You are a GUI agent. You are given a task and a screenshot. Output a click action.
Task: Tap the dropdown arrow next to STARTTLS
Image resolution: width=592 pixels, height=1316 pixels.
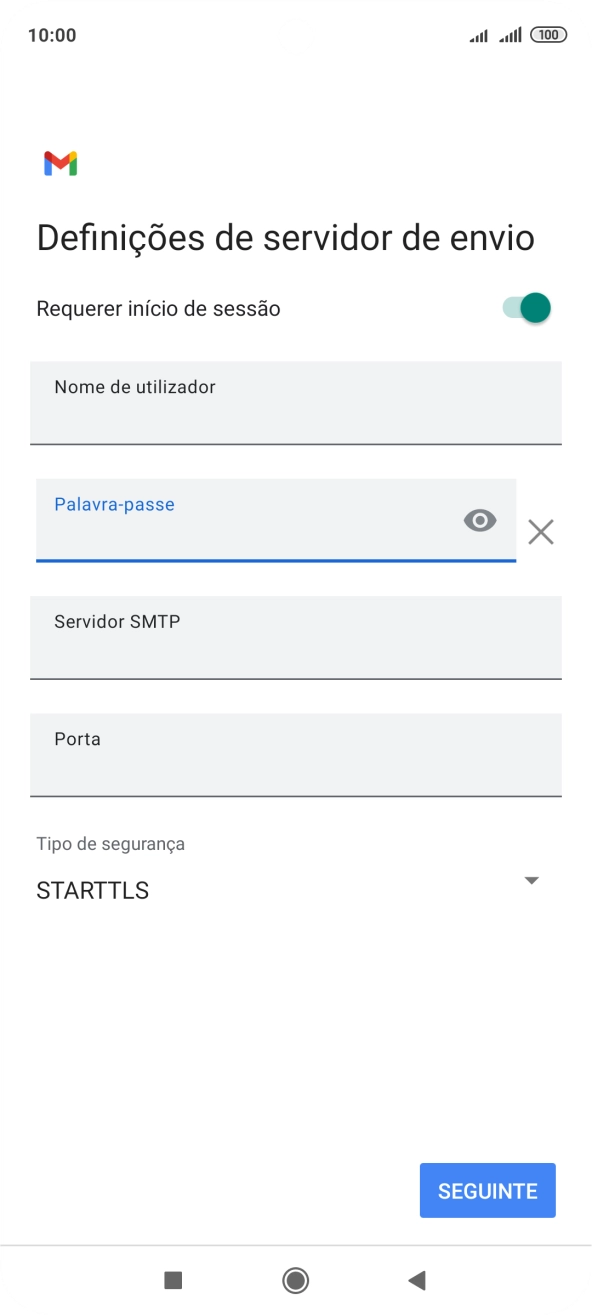click(532, 881)
